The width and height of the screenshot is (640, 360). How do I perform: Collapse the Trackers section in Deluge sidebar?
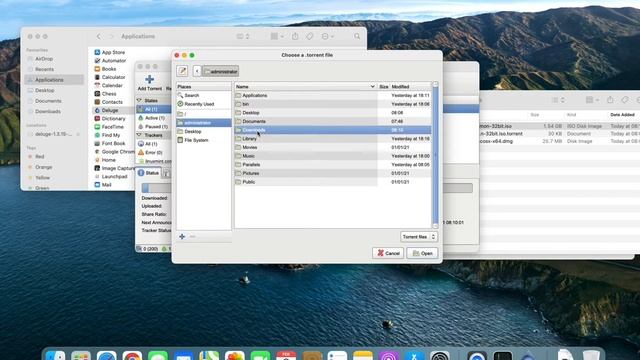[139, 135]
